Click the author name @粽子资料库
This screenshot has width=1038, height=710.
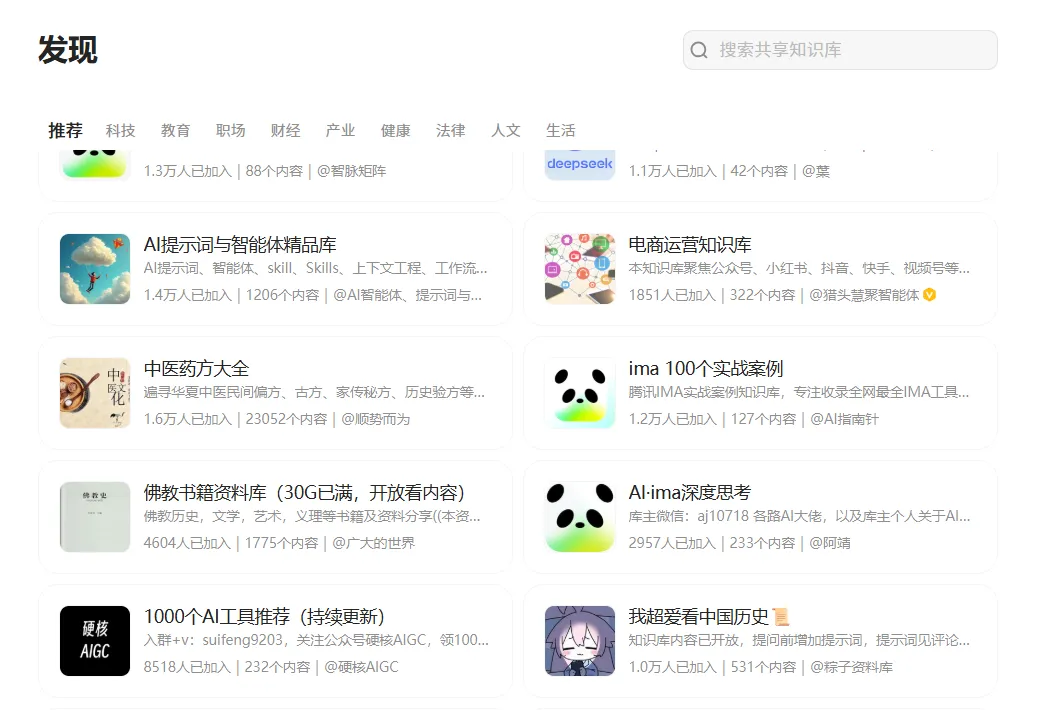click(851, 667)
